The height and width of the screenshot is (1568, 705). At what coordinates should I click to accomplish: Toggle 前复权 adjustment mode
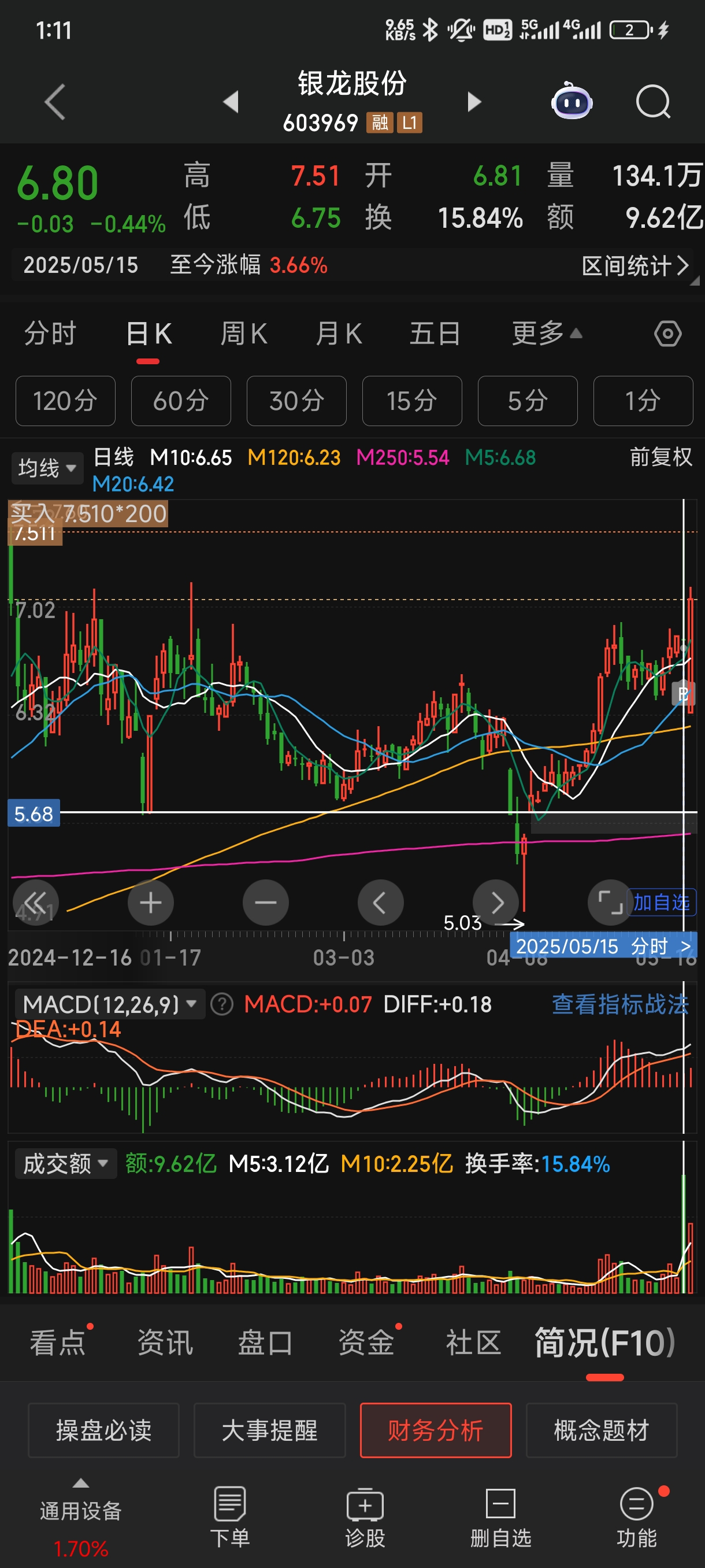point(661,457)
